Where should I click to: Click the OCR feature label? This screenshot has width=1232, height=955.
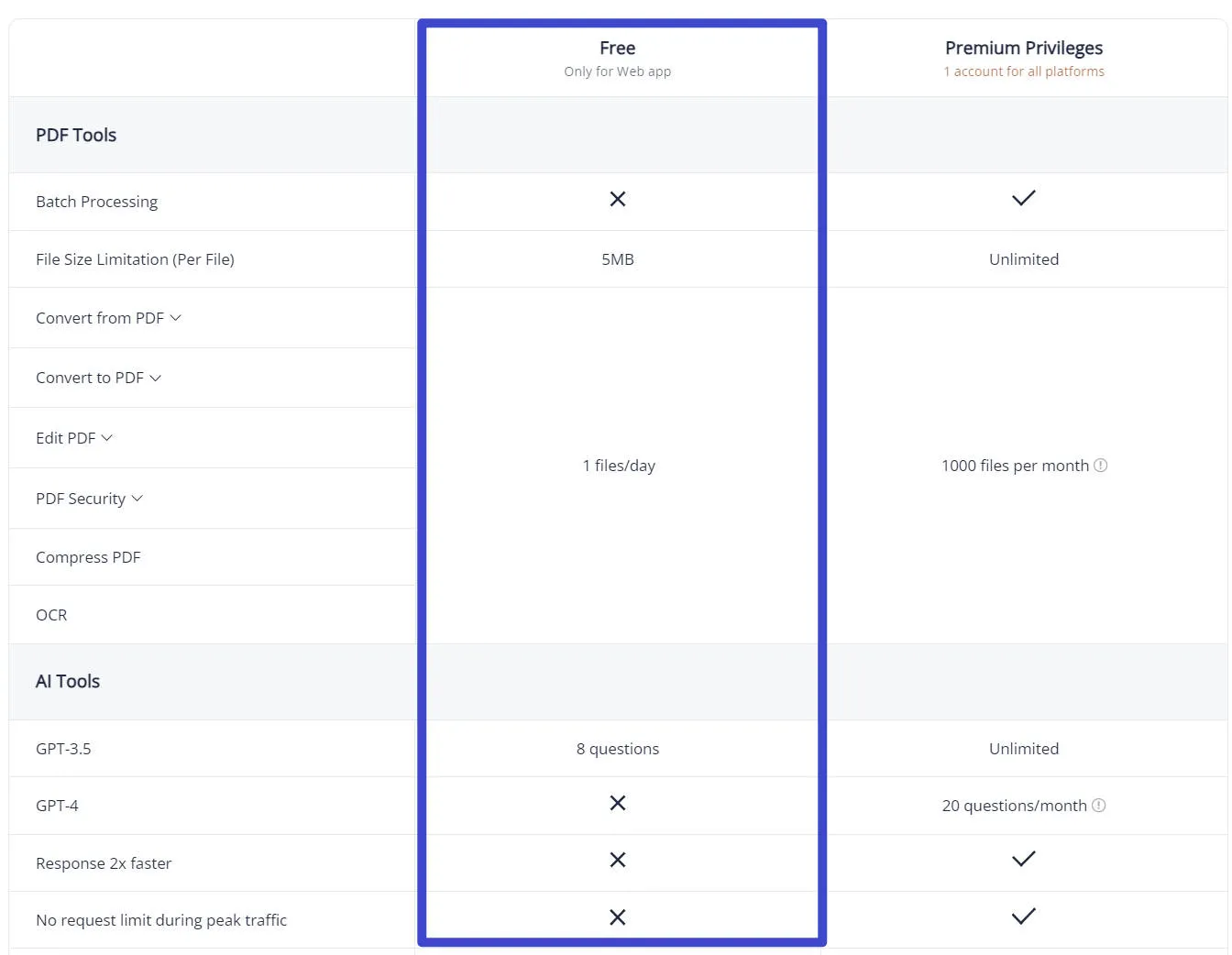pyautogui.click(x=51, y=615)
